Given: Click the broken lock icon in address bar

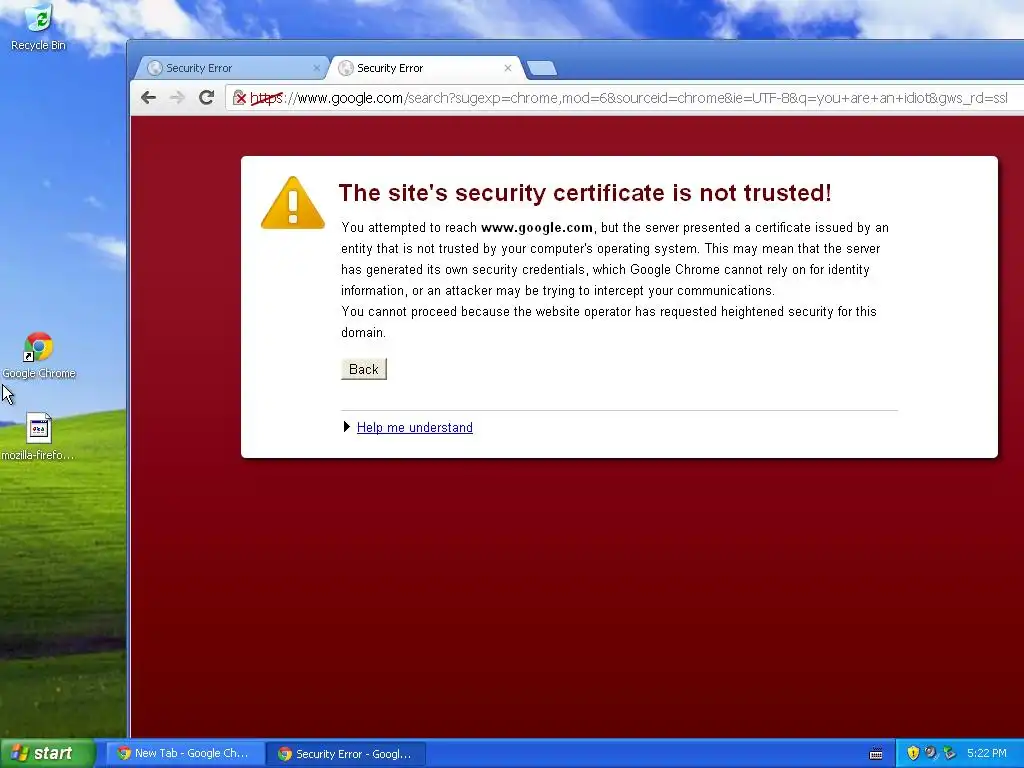Looking at the screenshot, I should tap(240, 98).
